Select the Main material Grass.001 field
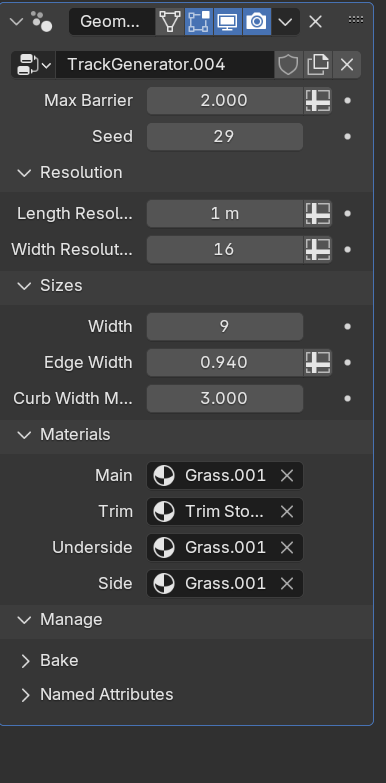Screen dimensions: 386x783 click(225, 475)
